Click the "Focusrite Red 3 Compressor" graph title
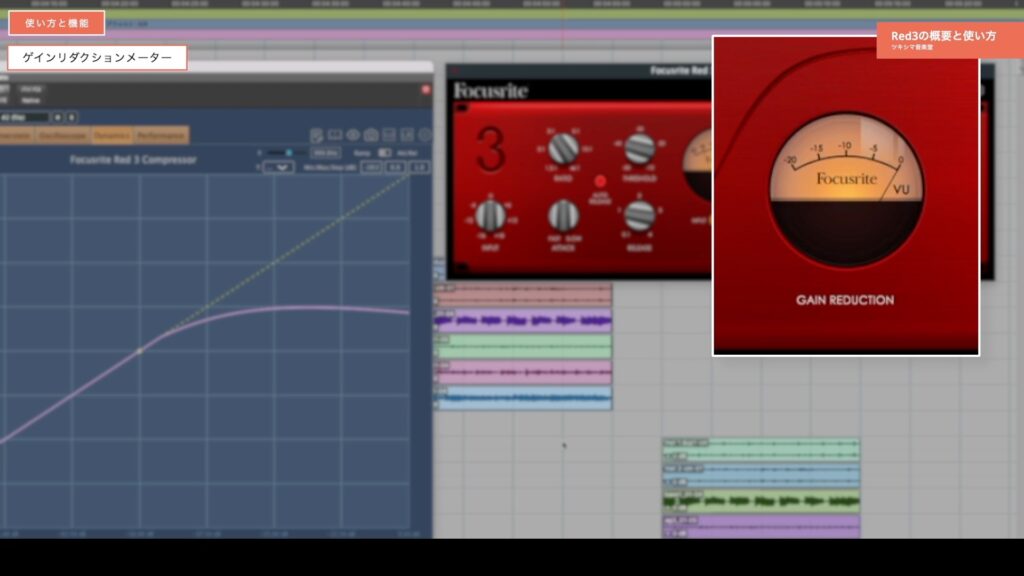Screen dimensions: 1024x576 click(x=133, y=159)
